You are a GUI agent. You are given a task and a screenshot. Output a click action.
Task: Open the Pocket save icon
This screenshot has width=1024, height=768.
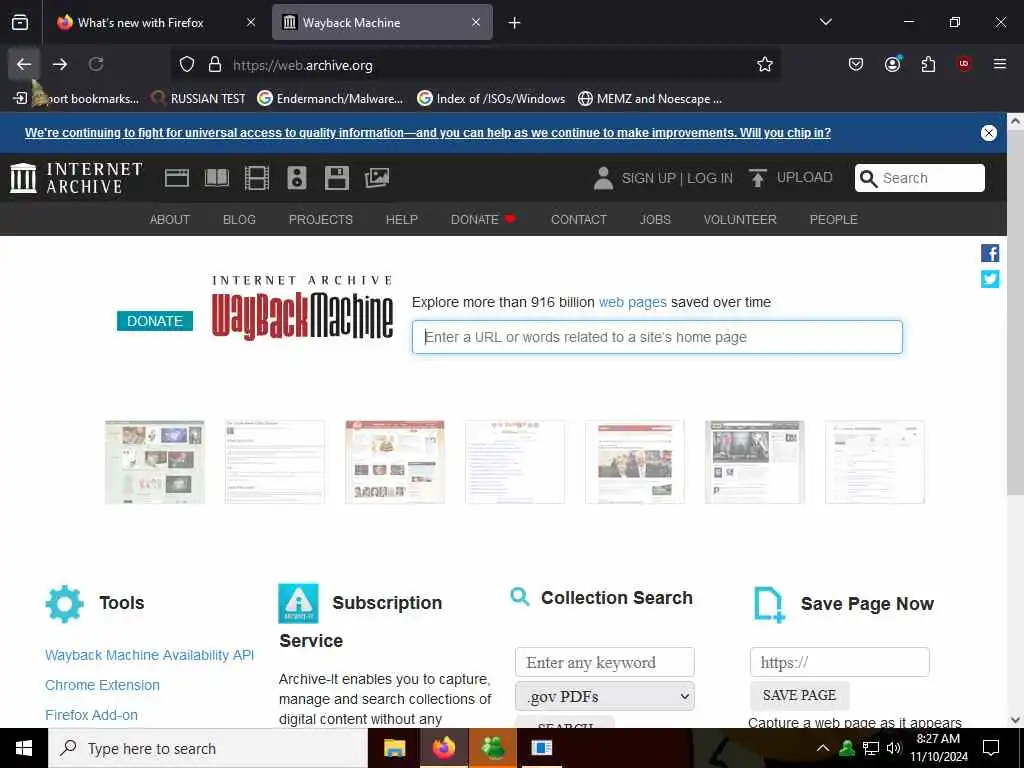(x=856, y=64)
